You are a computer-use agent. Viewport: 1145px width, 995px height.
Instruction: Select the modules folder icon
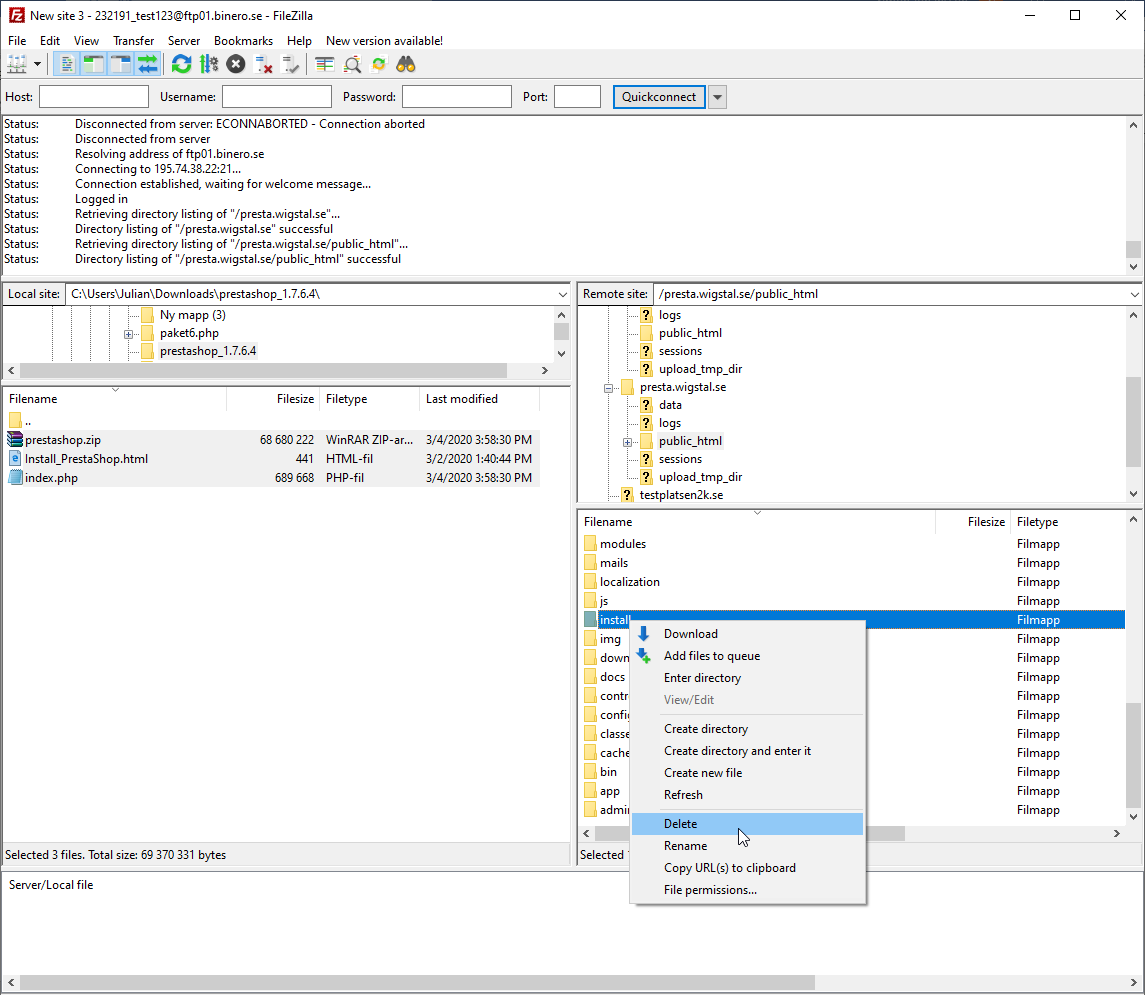pyautogui.click(x=591, y=544)
